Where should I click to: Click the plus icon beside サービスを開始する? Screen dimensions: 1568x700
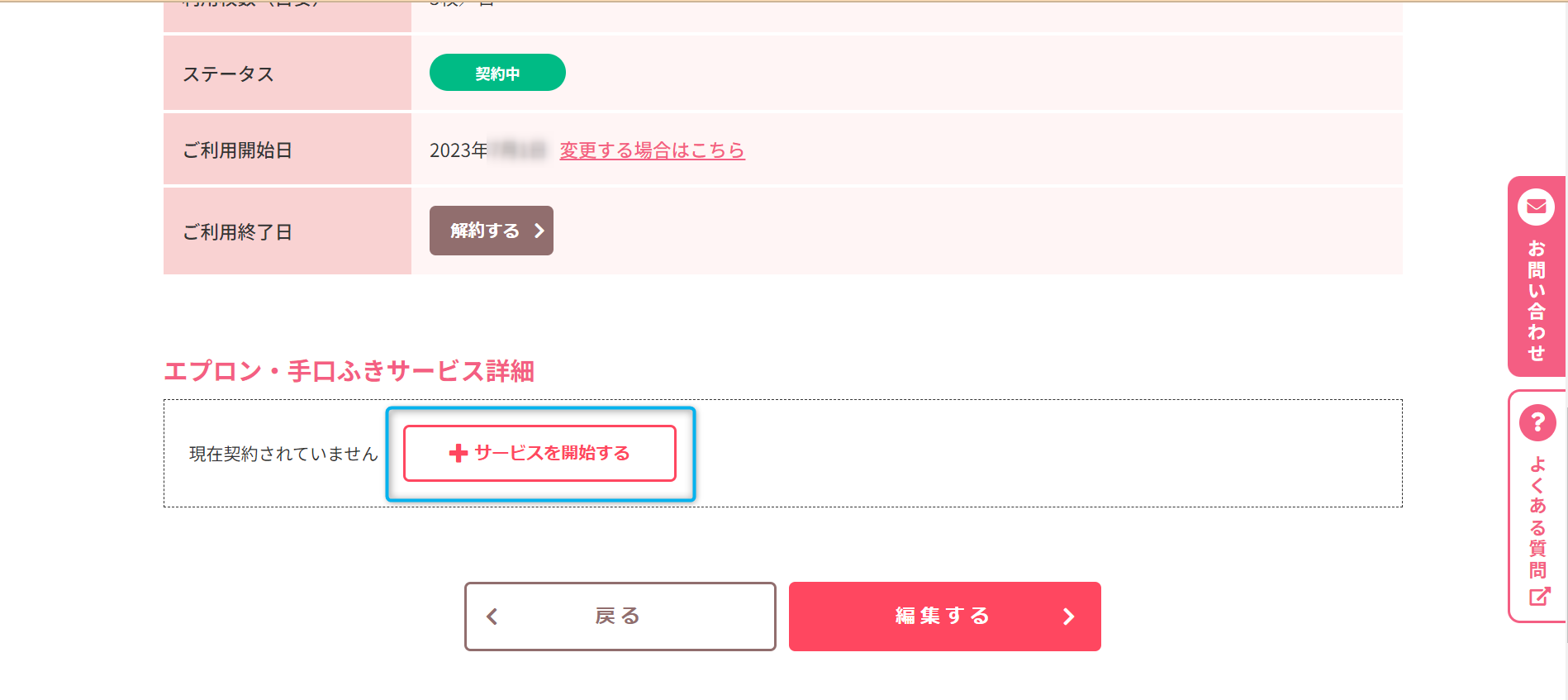point(458,453)
